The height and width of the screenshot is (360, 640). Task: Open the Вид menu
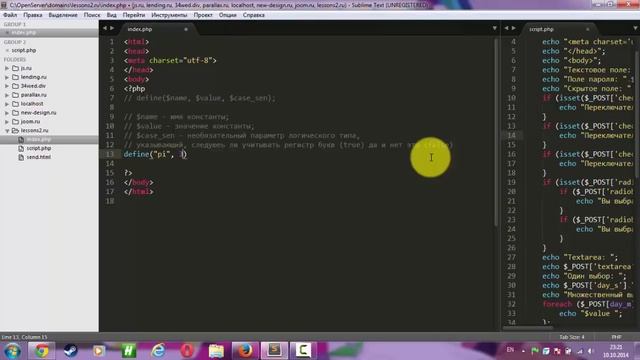[x=111, y=15]
